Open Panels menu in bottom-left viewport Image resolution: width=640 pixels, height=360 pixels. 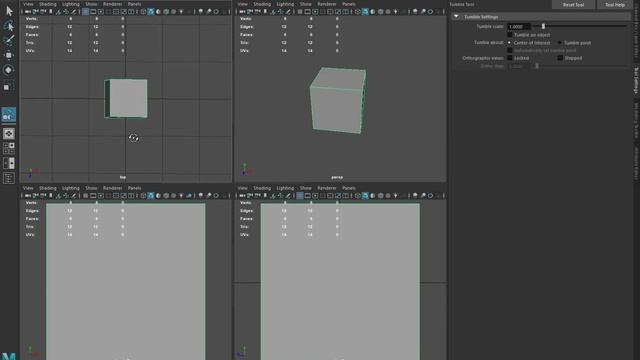[x=134, y=188]
